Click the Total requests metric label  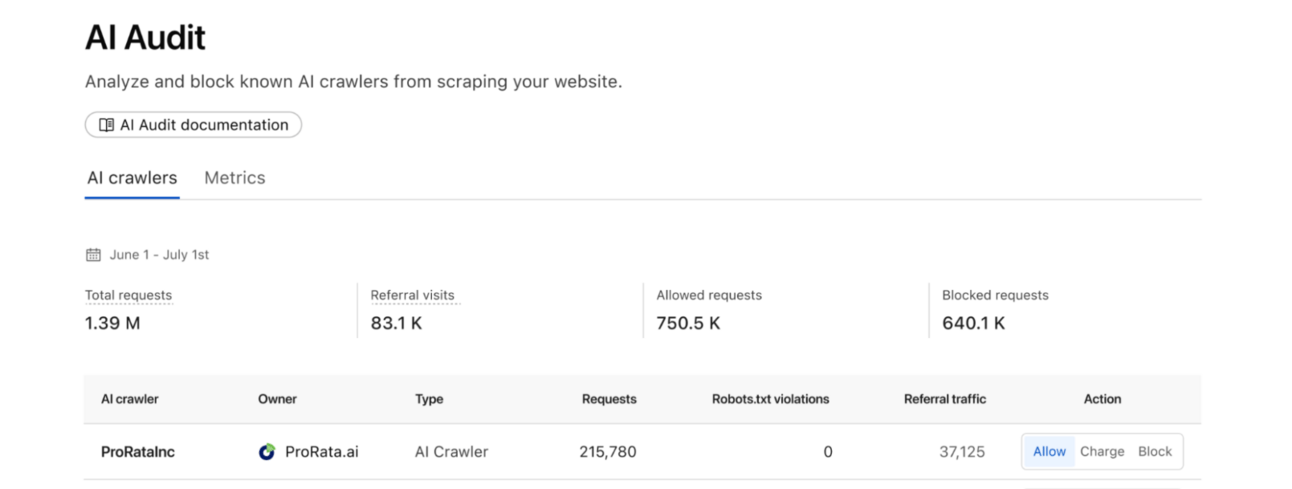[128, 296]
